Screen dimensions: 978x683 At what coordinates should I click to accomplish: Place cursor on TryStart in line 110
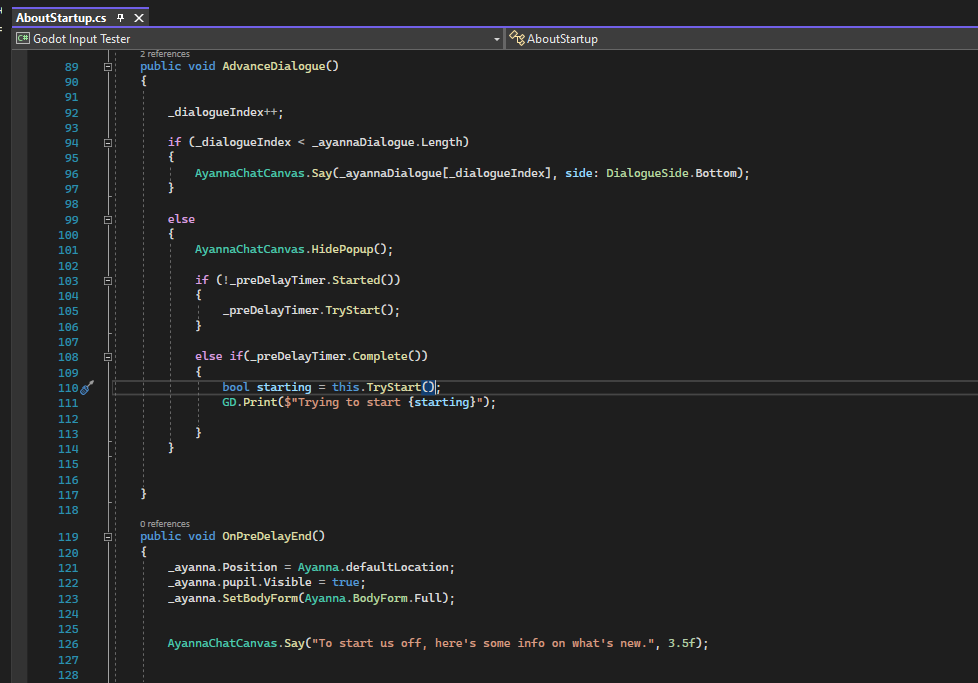392,387
